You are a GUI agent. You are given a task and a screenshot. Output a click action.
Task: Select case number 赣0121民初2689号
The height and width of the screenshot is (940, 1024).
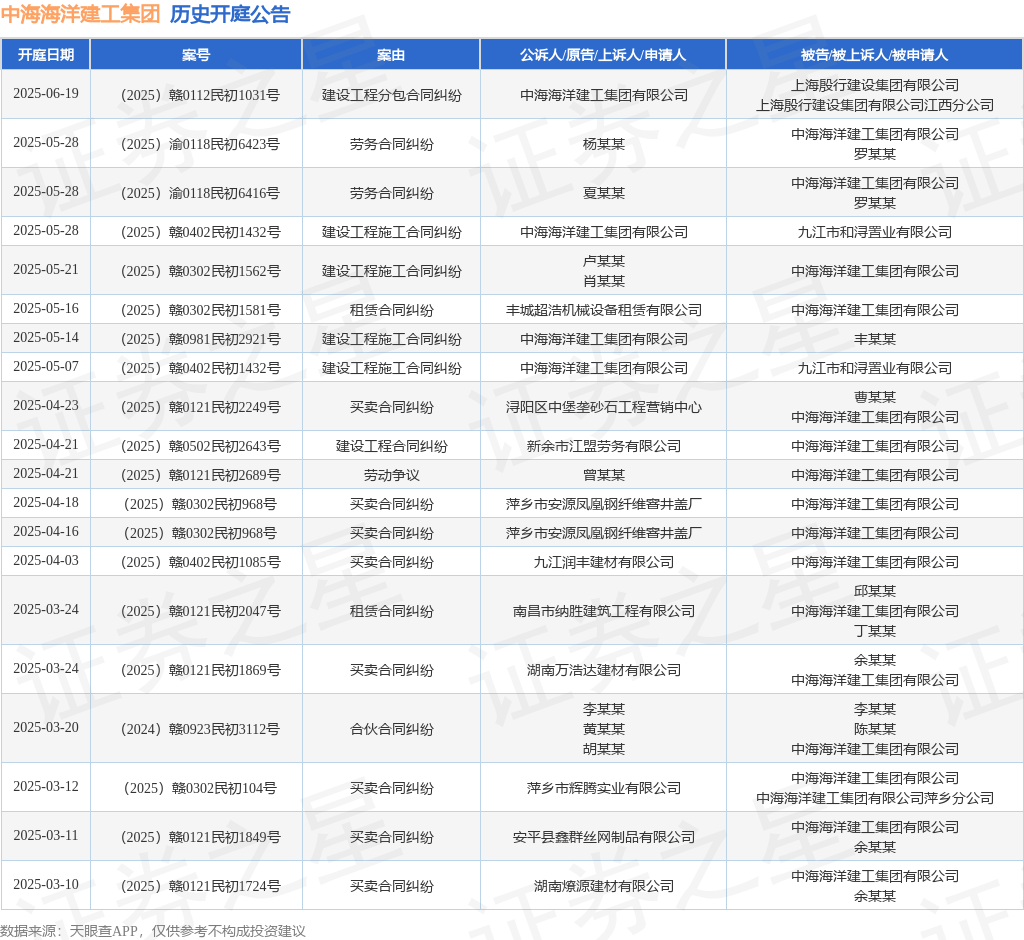pos(200,475)
